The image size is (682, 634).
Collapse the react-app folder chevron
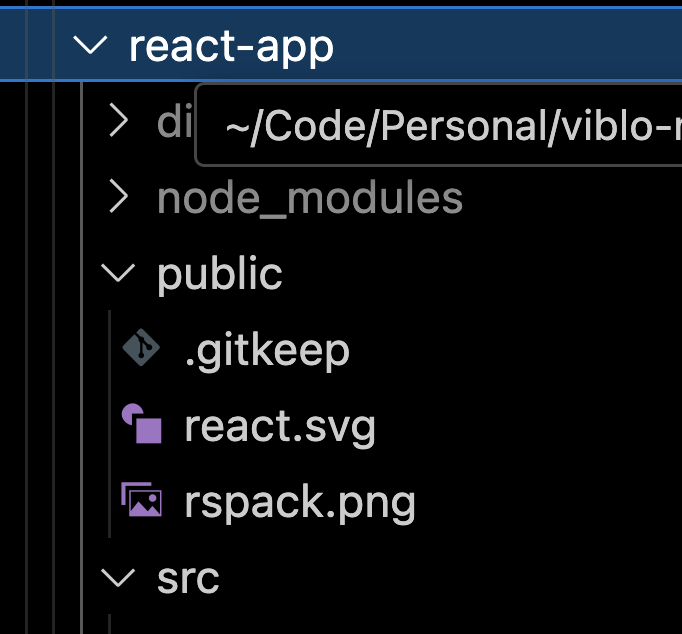[92, 46]
